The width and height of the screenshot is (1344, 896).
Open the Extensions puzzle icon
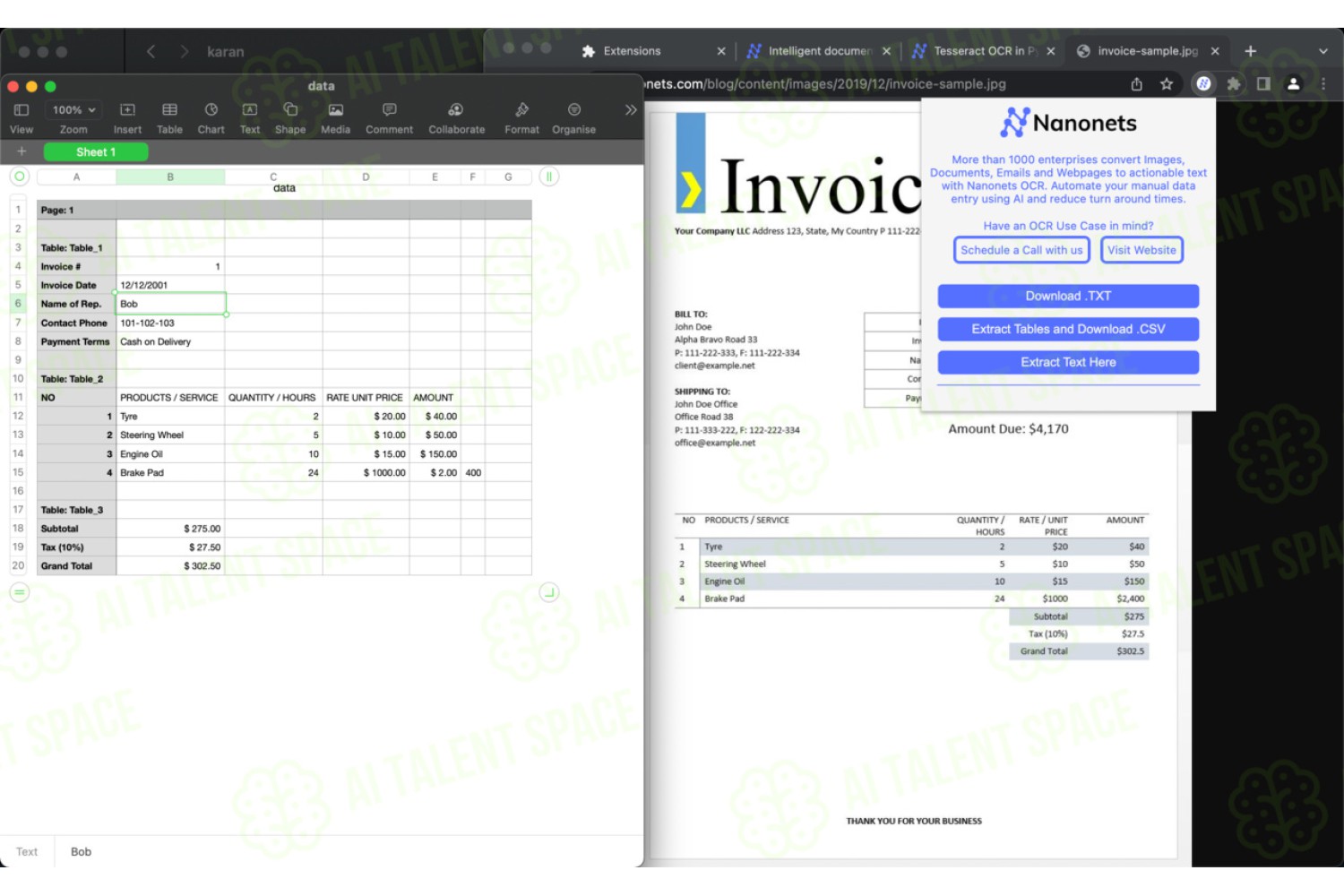coord(1234,83)
